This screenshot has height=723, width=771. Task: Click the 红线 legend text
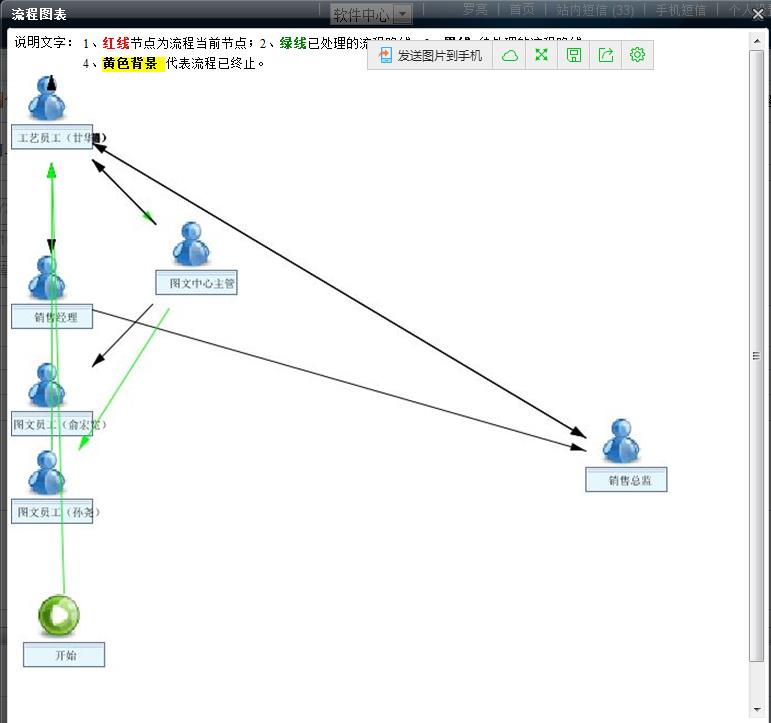[116, 43]
